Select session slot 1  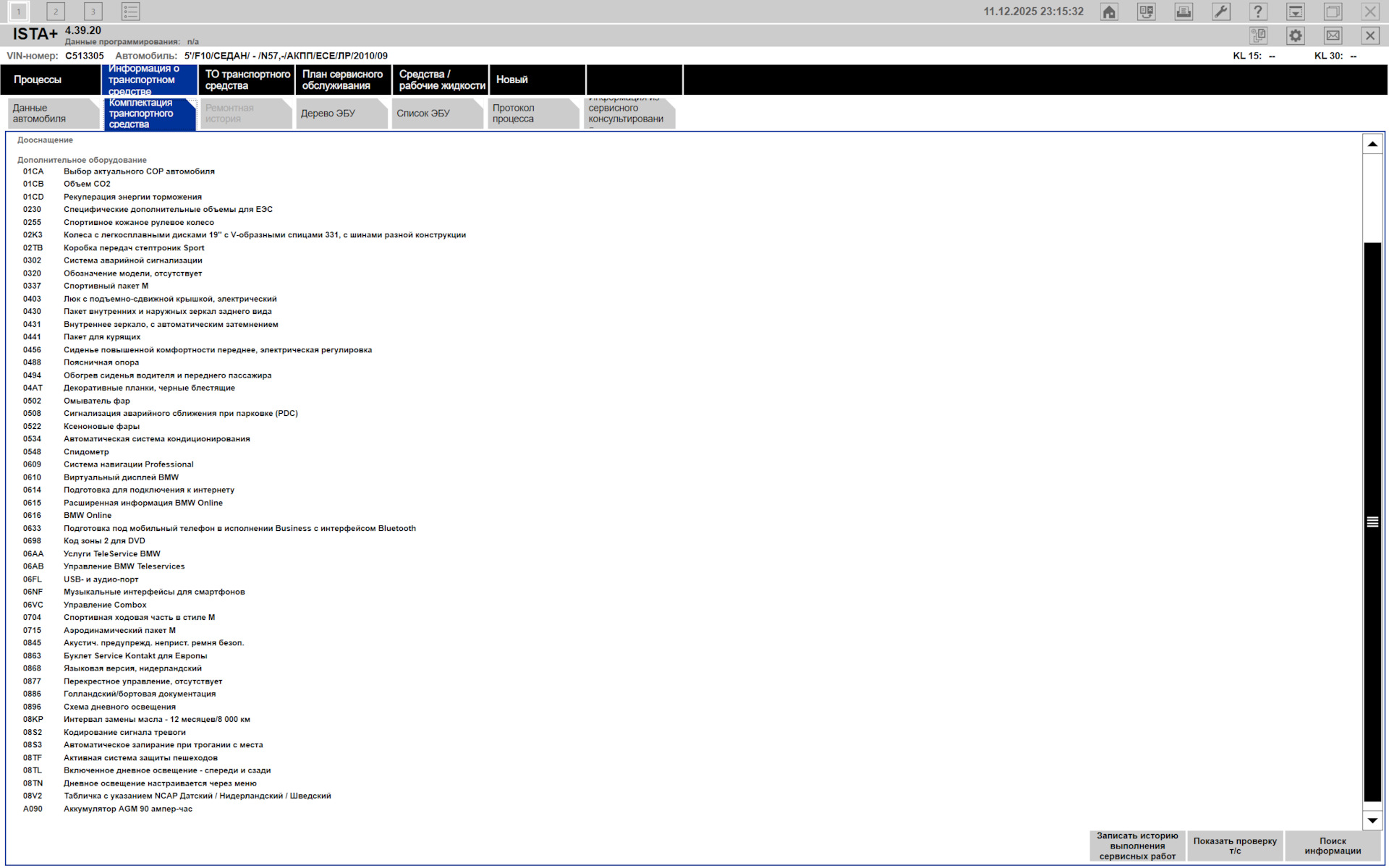[x=19, y=12]
